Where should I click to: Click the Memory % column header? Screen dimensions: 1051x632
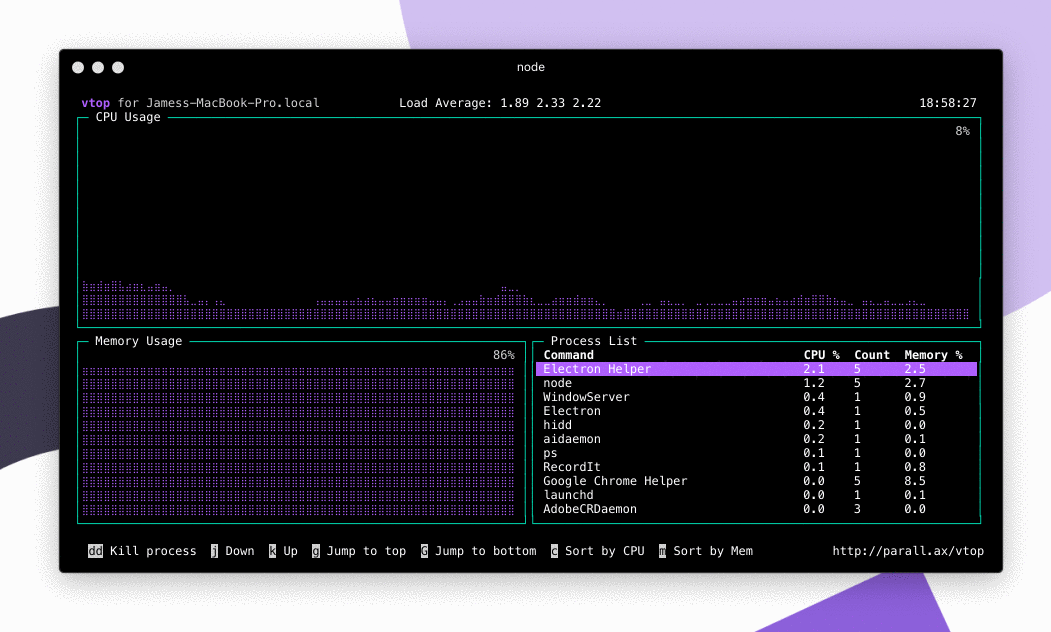point(933,354)
